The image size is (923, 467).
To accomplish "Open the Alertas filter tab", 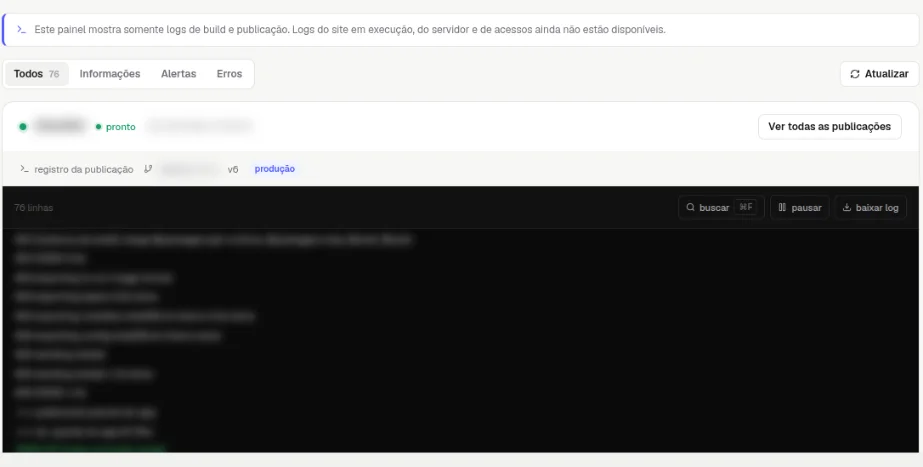I will (x=178, y=74).
